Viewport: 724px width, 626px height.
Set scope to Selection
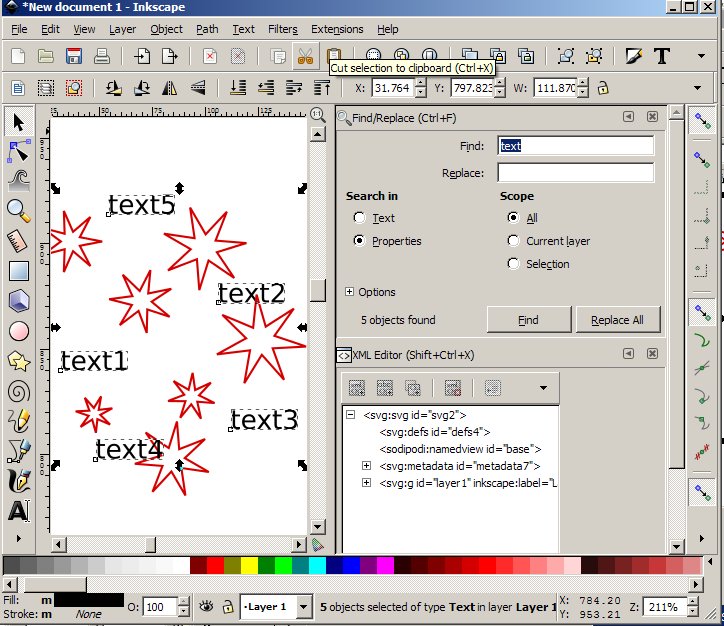coord(514,264)
